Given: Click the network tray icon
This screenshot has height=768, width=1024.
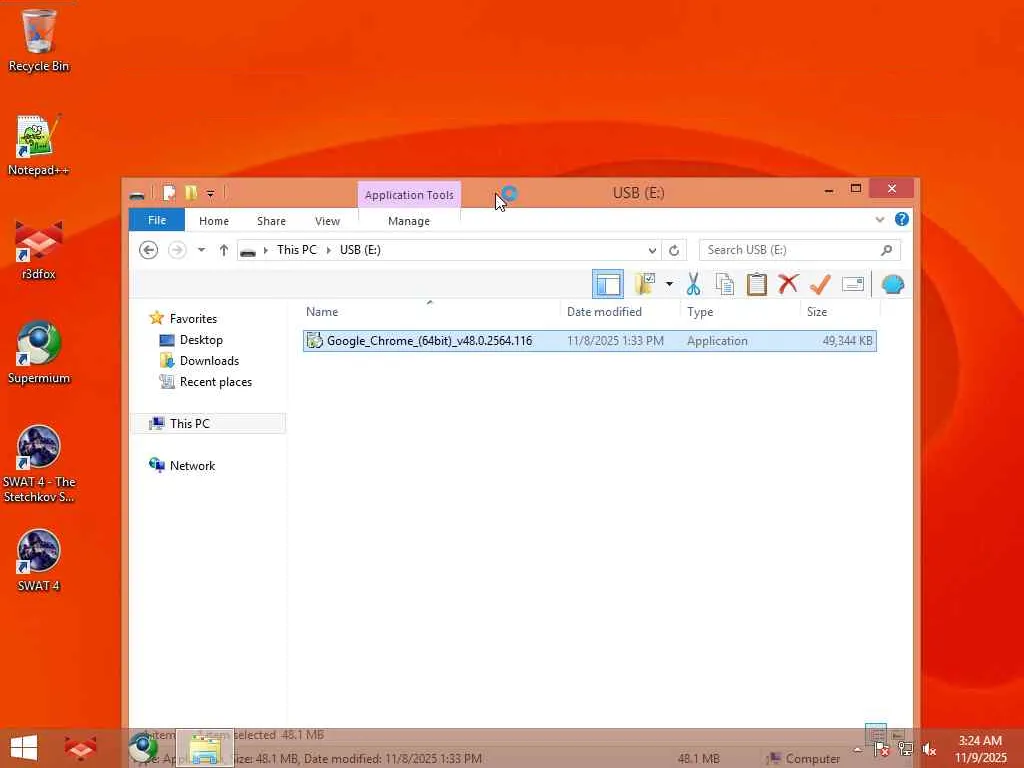Looking at the screenshot, I should coord(905,749).
